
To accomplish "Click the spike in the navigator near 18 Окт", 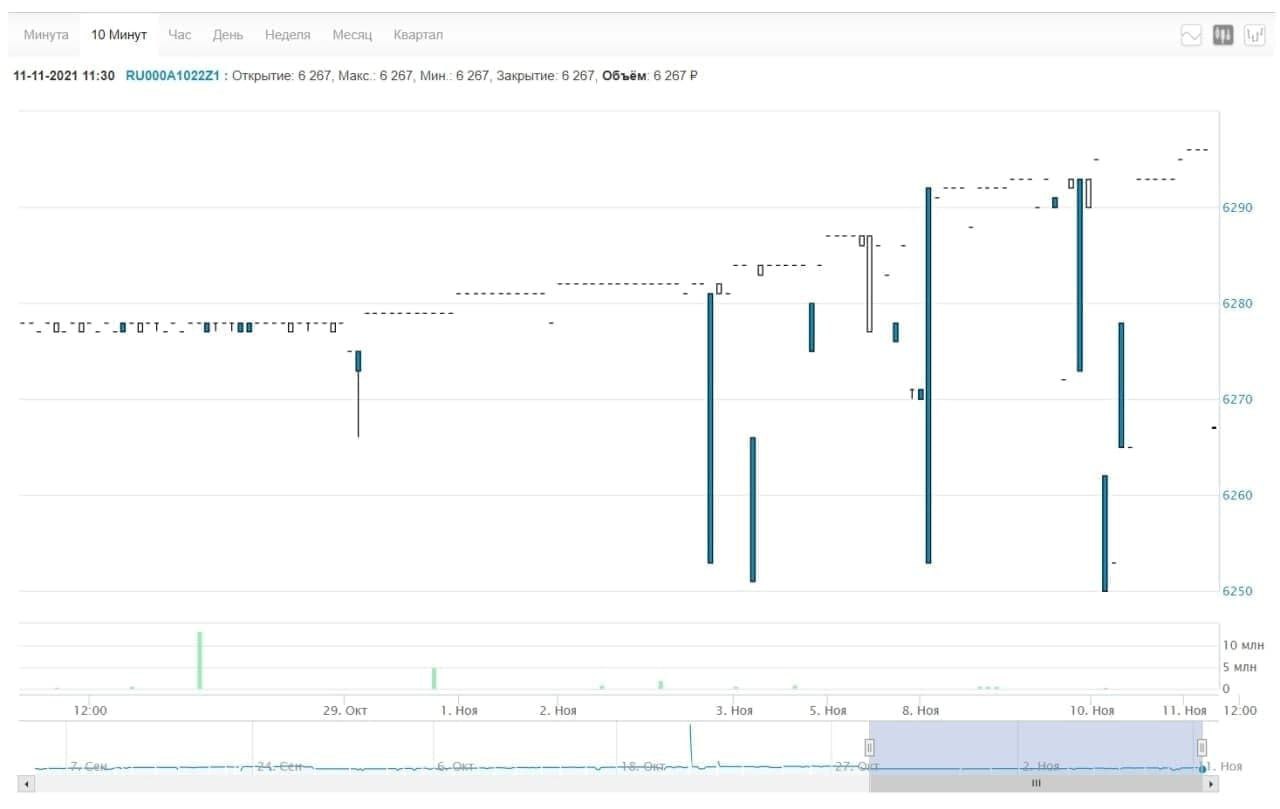I will point(690,745).
